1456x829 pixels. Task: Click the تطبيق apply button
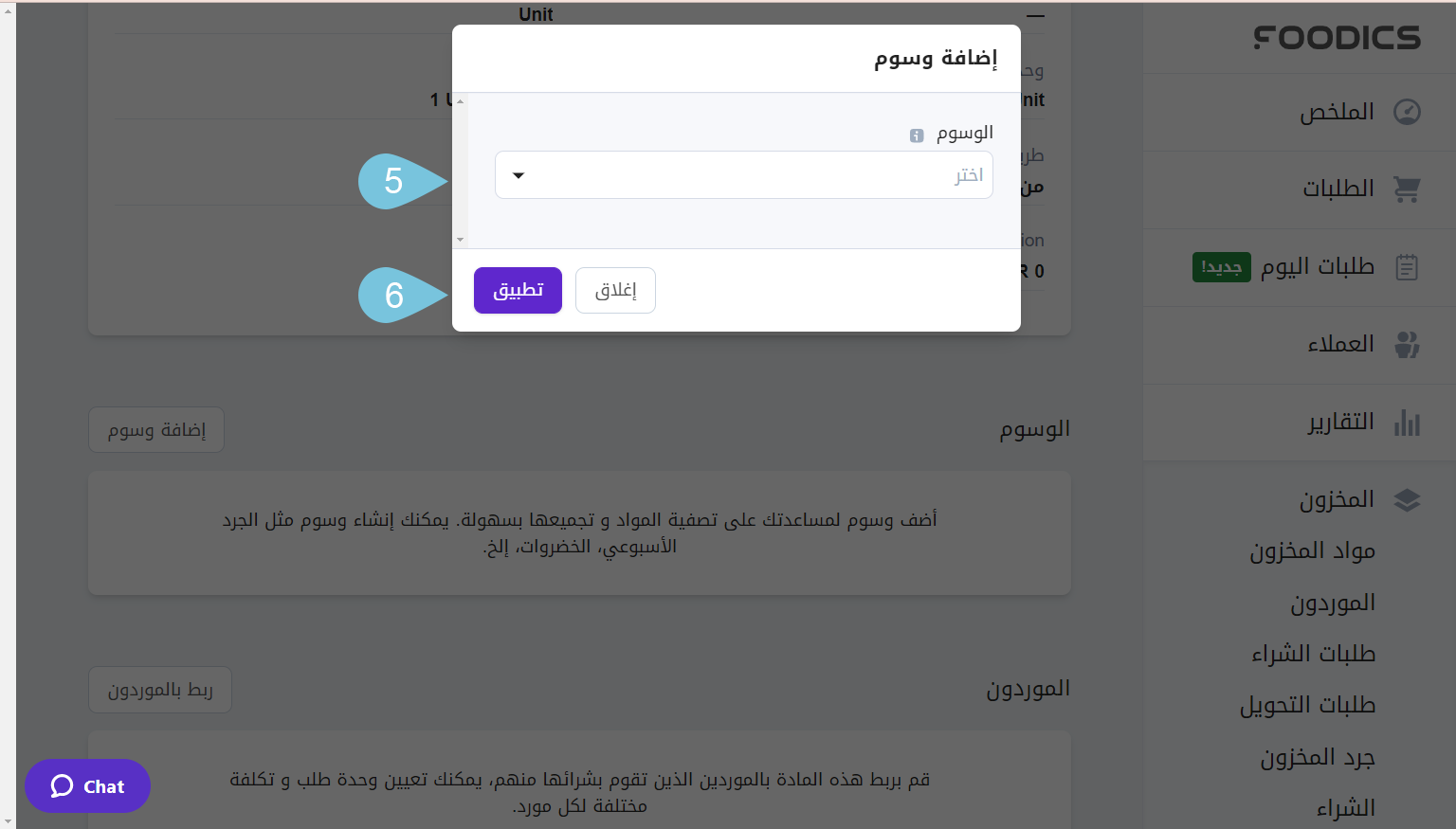pyautogui.click(x=518, y=290)
